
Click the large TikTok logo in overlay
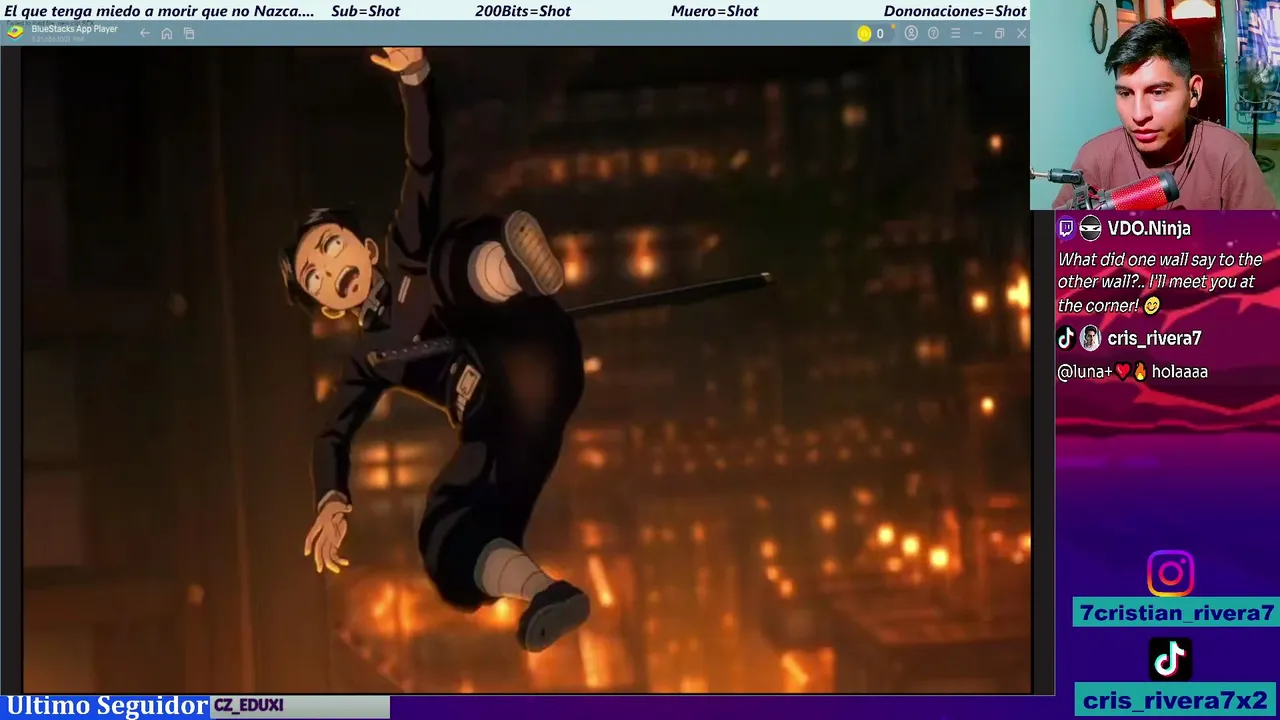click(x=1170, y=658)
